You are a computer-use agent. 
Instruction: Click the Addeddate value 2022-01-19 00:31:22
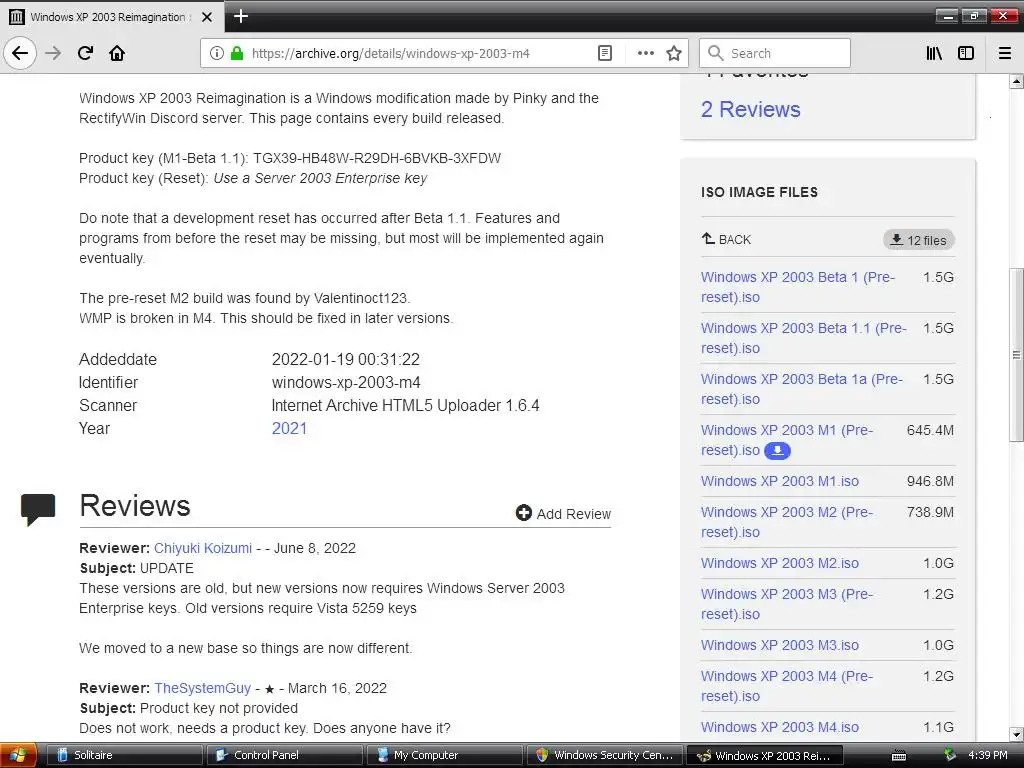(345, 359)
